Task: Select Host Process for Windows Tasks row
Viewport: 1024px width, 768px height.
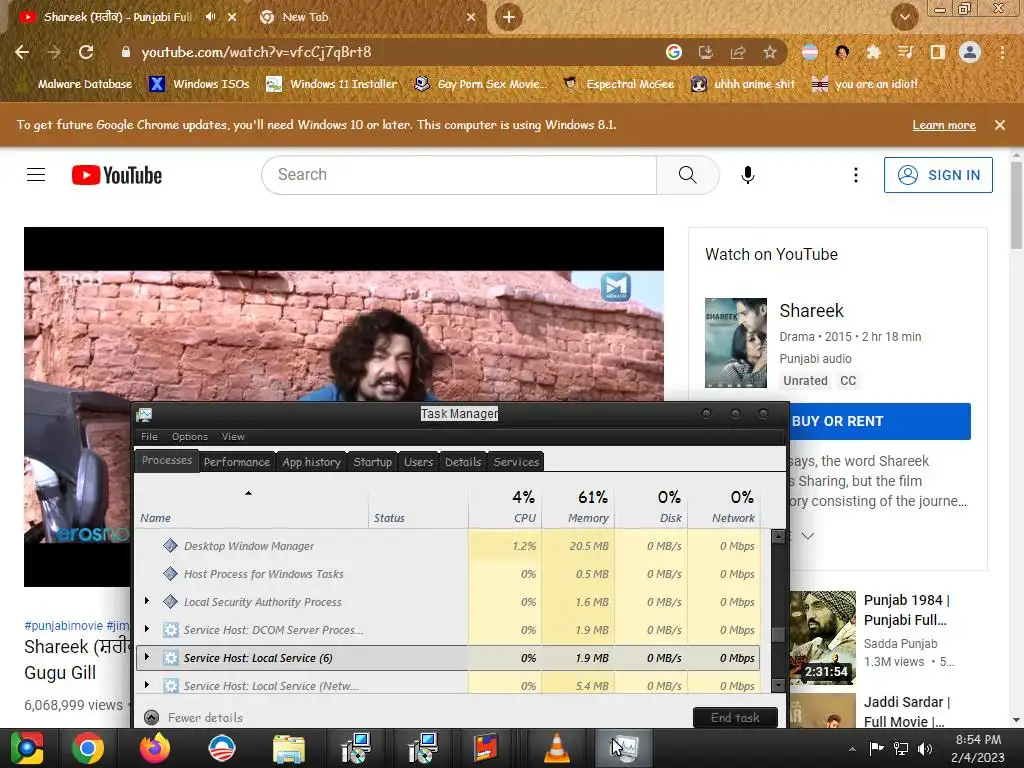Action: tap(447, 573)
